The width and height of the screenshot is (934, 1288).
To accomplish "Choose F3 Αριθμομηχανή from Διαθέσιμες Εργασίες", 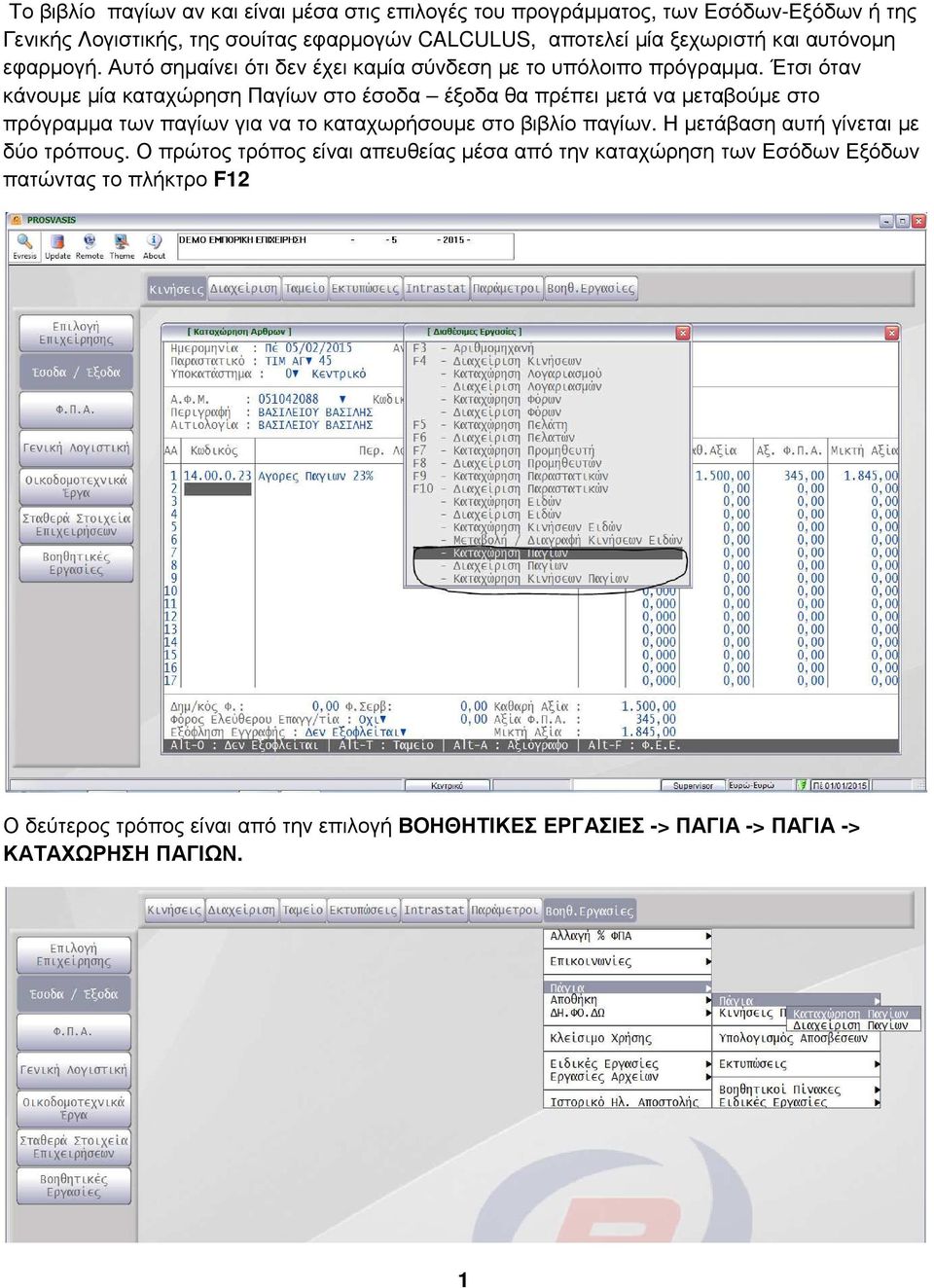I will [x=473, y=348].
